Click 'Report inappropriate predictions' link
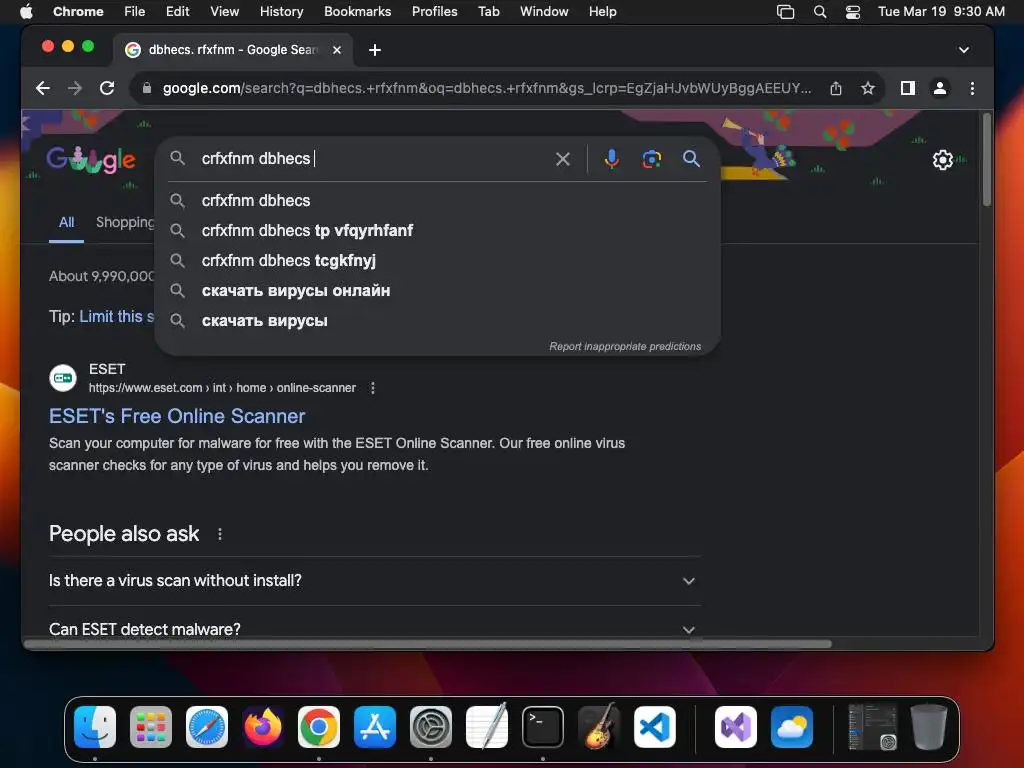Viewport: 1024px width, 768px height. click(625, 346)
